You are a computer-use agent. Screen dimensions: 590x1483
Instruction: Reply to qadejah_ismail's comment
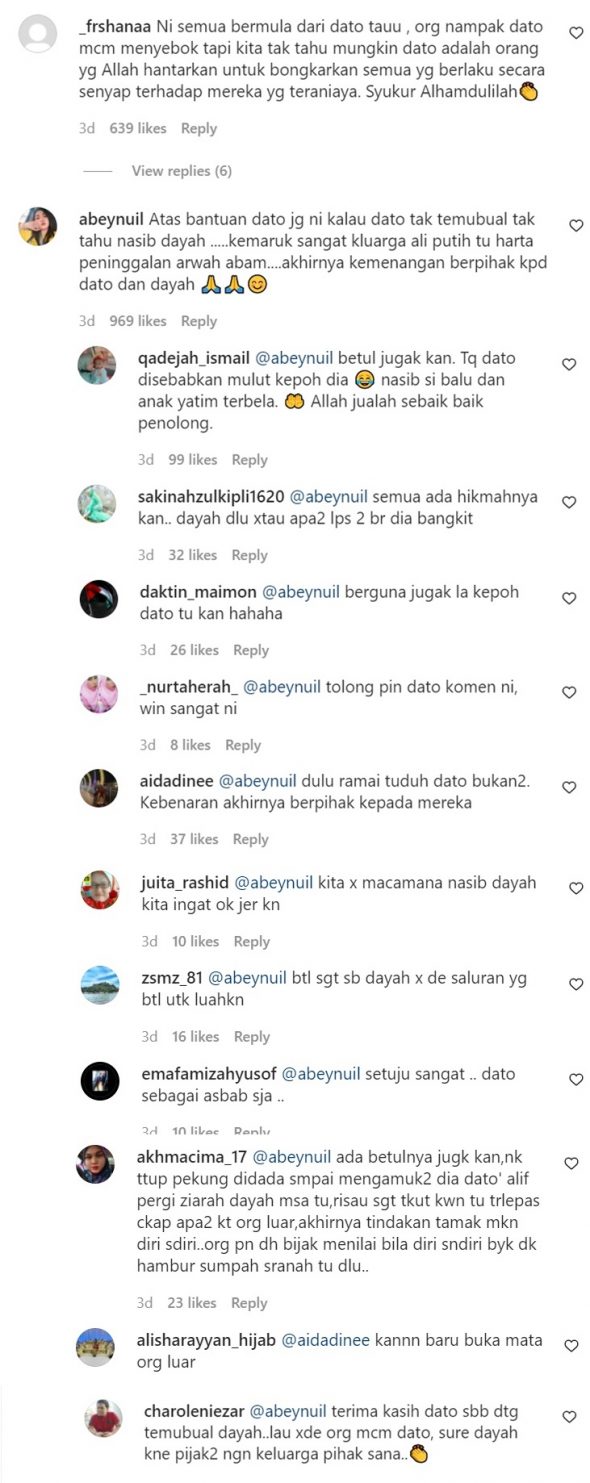click(x=250, y=460)
